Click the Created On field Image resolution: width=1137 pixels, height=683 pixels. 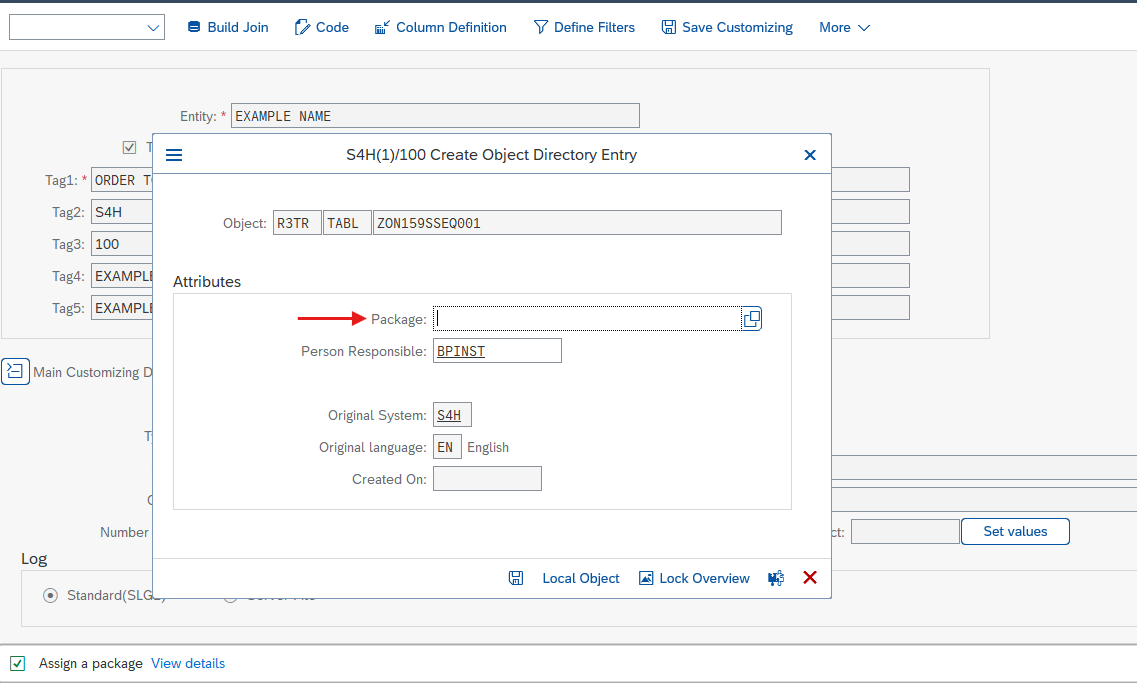pos(487,479)
